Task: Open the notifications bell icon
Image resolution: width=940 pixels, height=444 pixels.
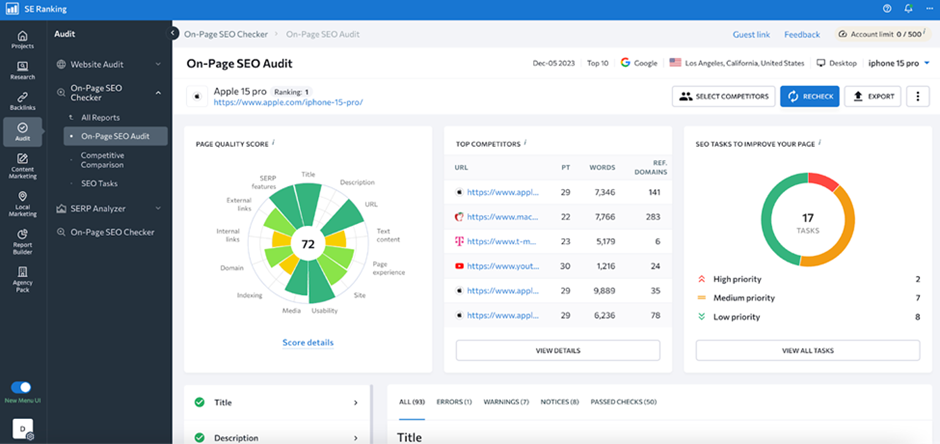Action: 908,8
